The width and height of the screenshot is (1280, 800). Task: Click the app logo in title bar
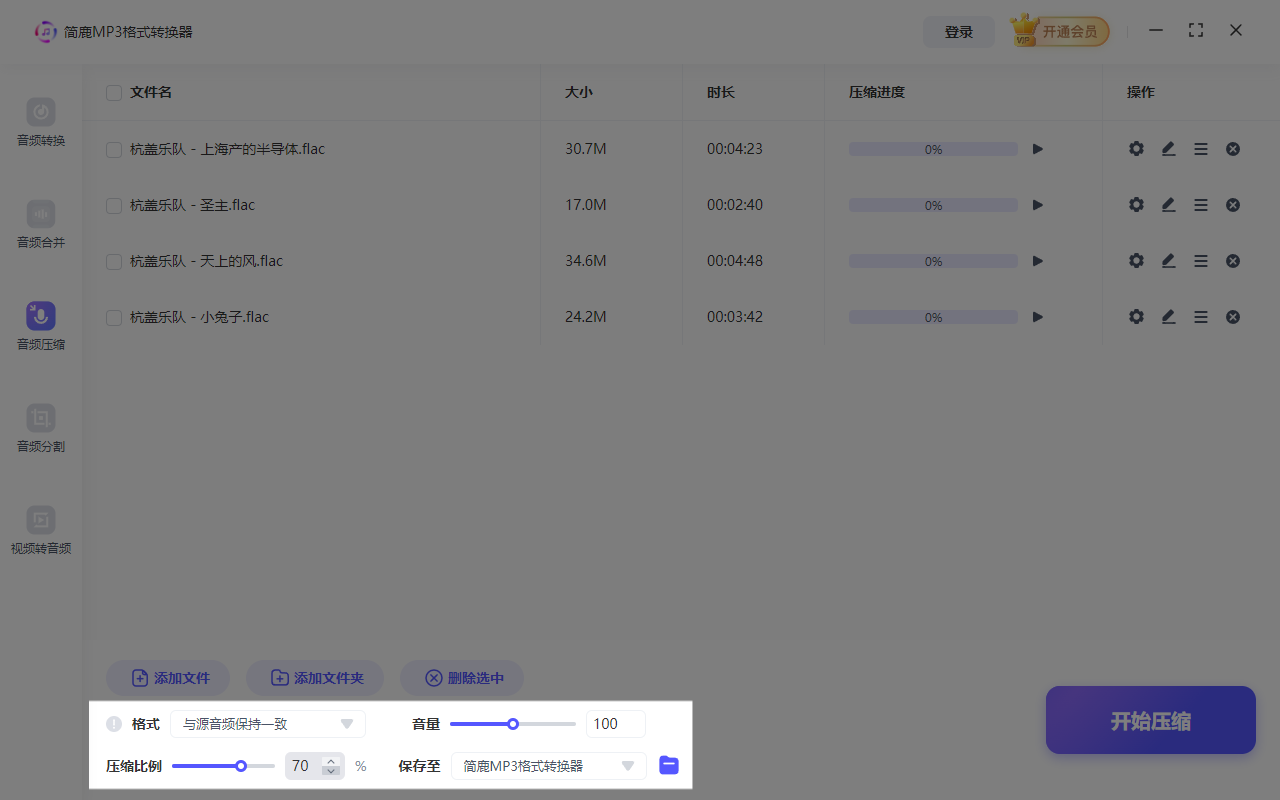click(46, 32)
